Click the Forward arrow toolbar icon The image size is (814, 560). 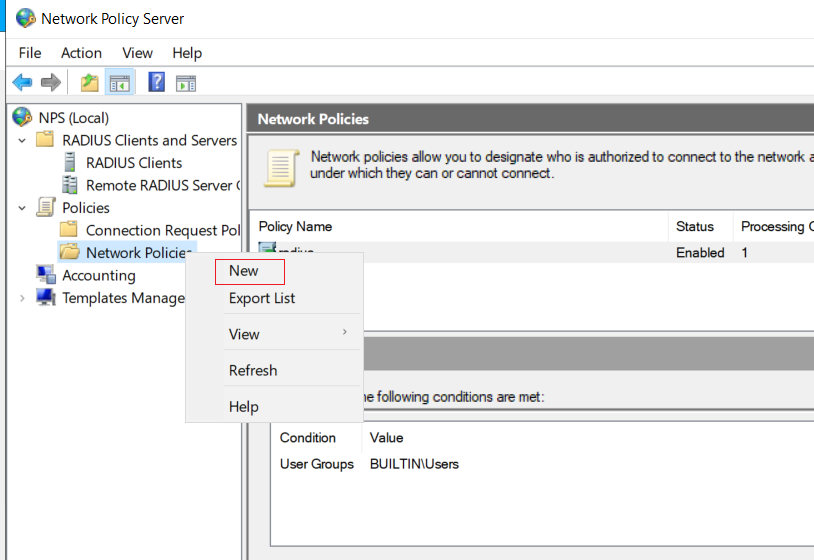click(50, 83)
